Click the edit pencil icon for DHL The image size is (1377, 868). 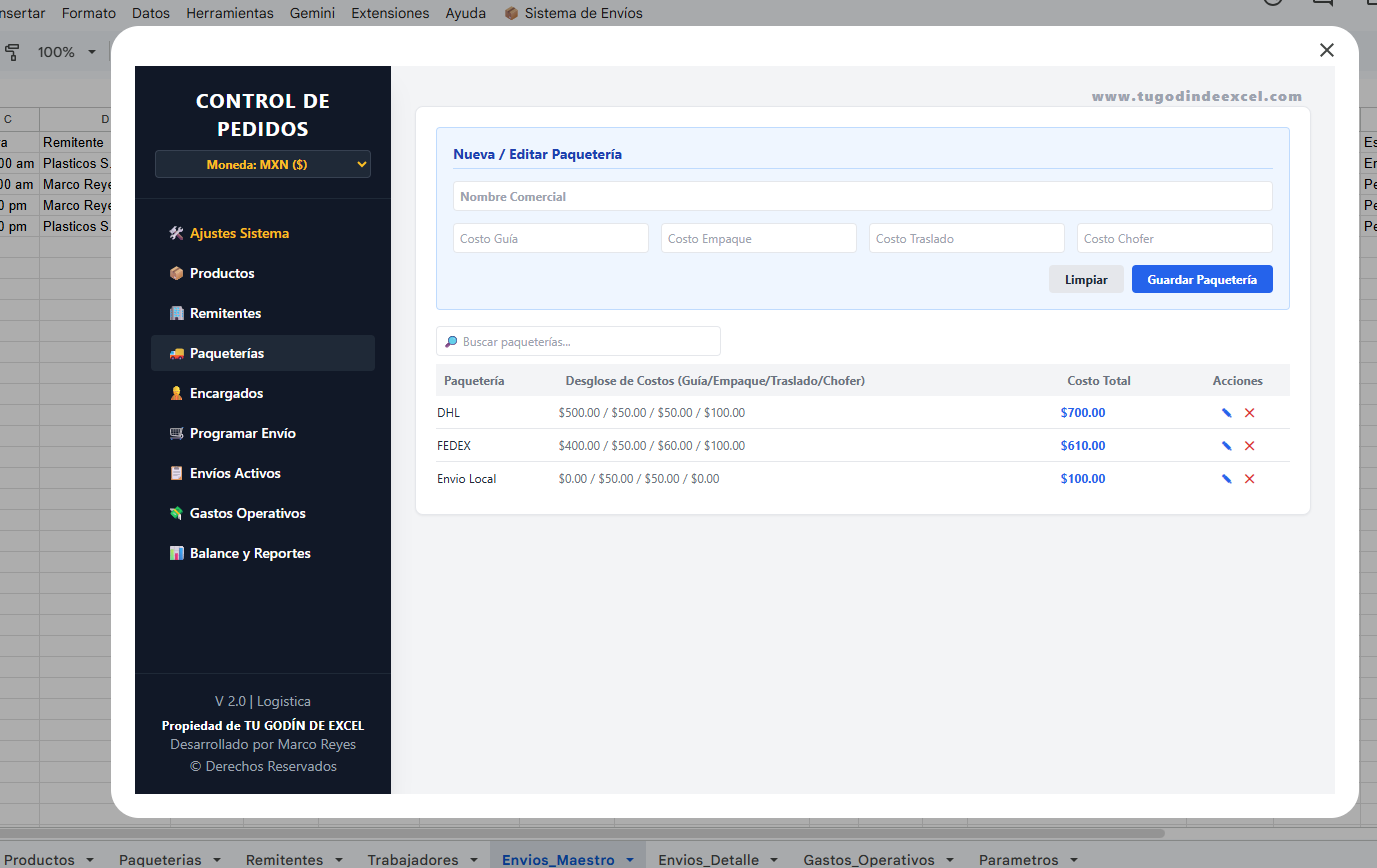[x=1226, y=413]
